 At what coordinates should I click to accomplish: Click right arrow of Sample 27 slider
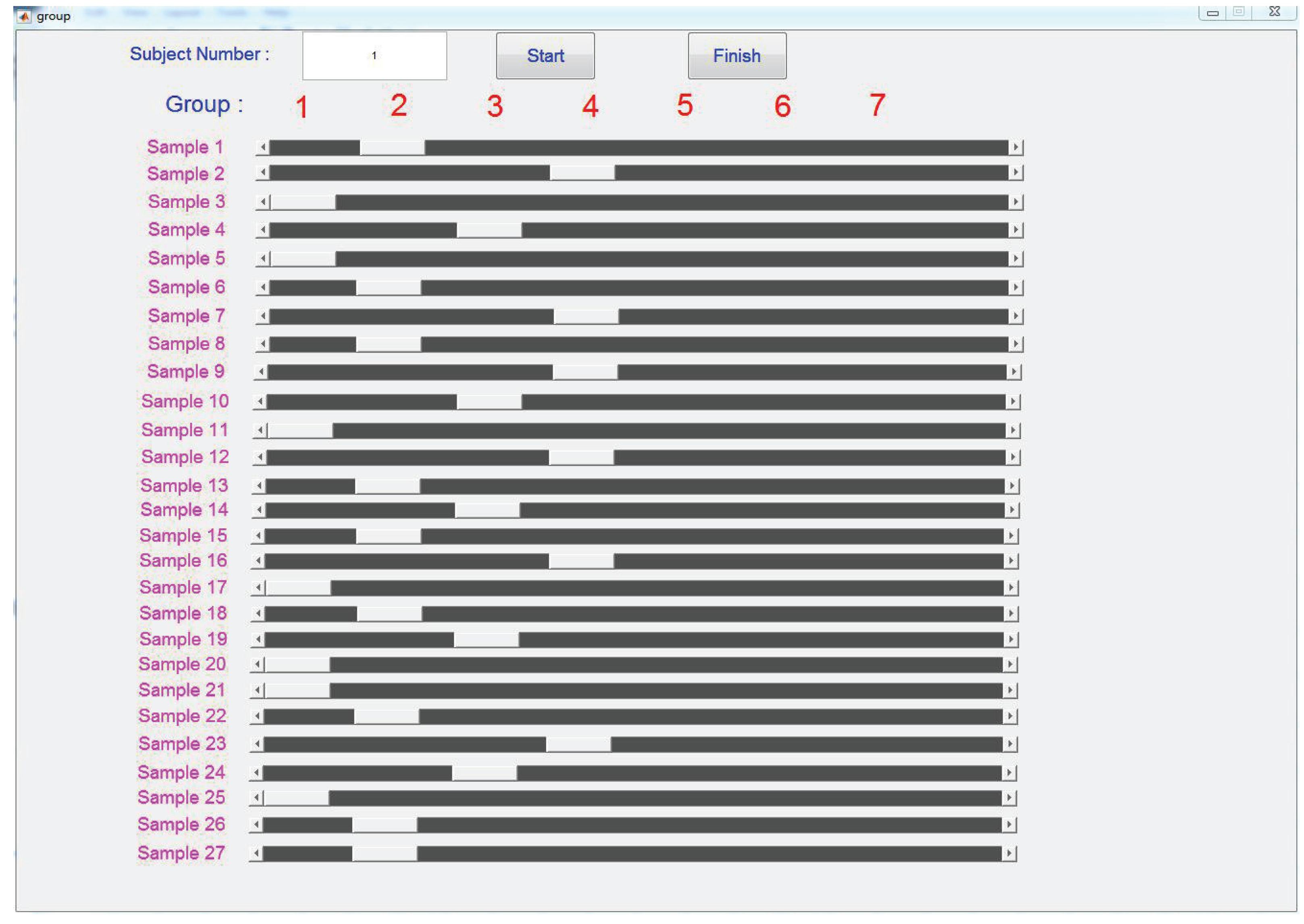pyautogui.click(x=1009, y=853)
